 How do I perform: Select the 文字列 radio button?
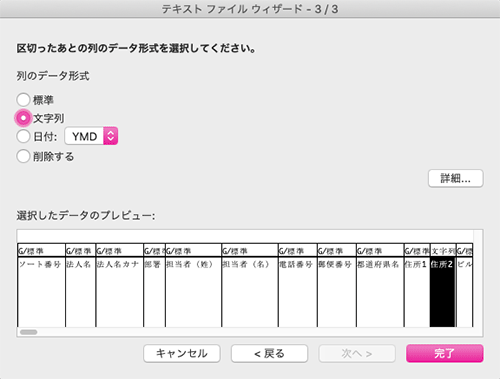23,118
